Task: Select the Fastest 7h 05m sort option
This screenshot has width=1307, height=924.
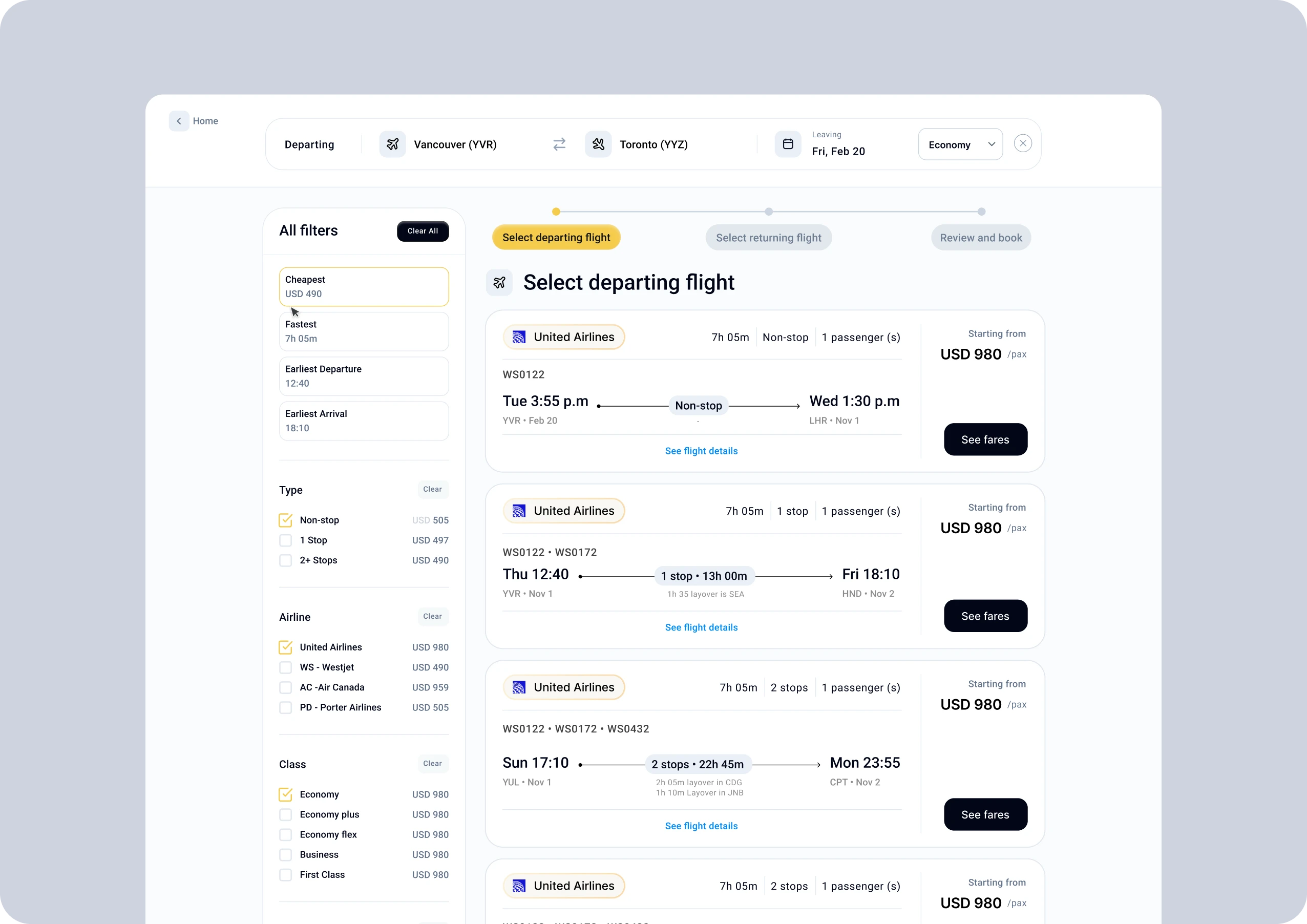Action: pos(364,331)
